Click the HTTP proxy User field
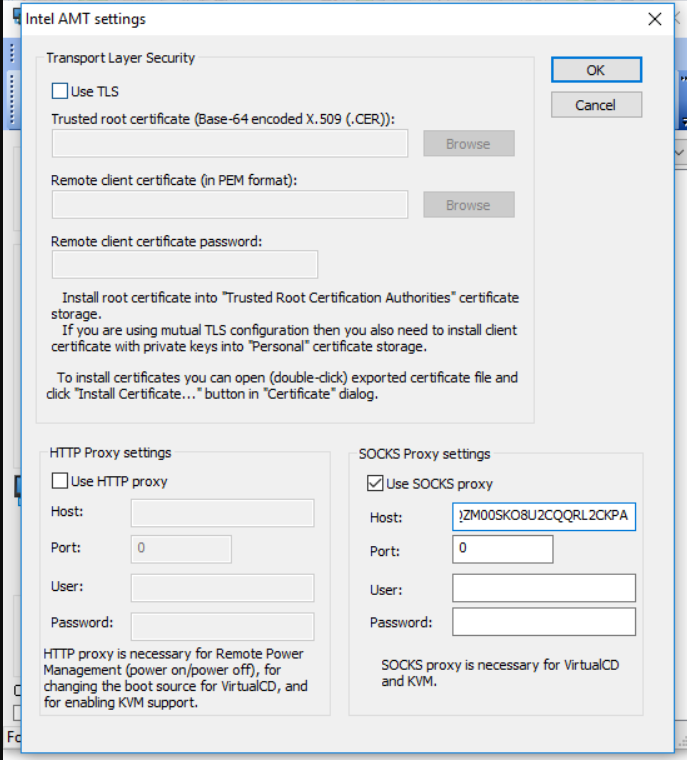This screenshot has width=687, height=760. (x=222, y=588)
